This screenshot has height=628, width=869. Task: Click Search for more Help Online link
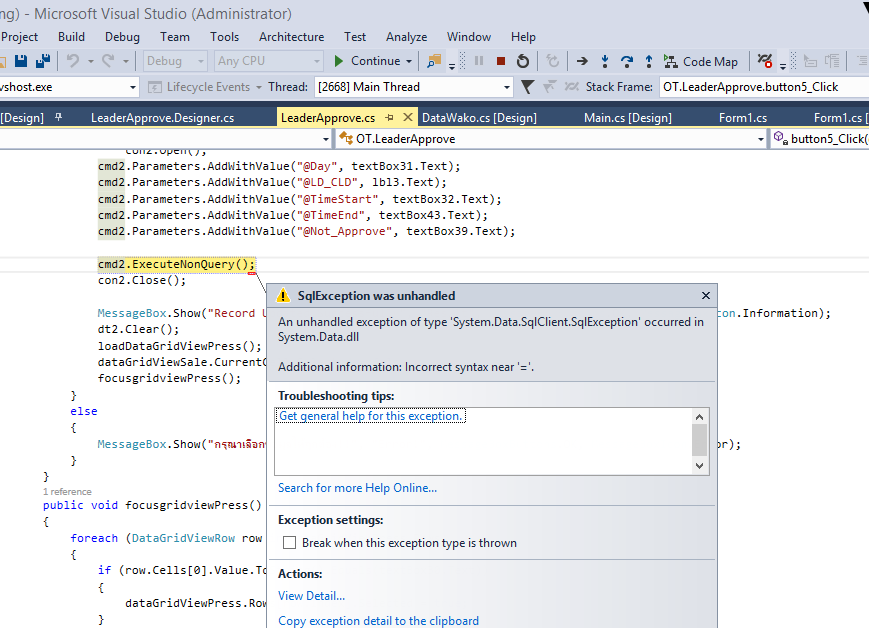357,488
